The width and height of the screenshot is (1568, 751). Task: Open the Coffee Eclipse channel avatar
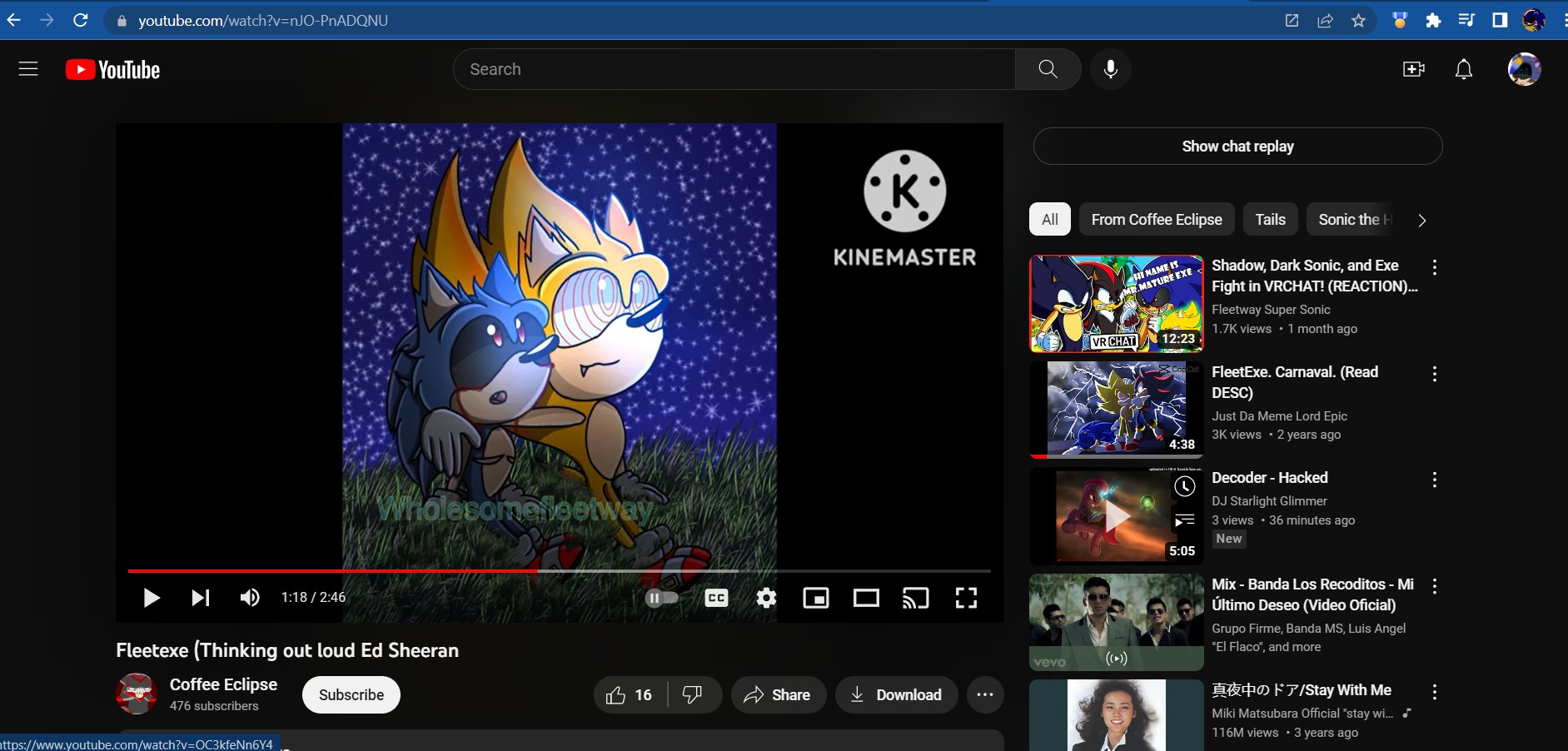[137, 694]
